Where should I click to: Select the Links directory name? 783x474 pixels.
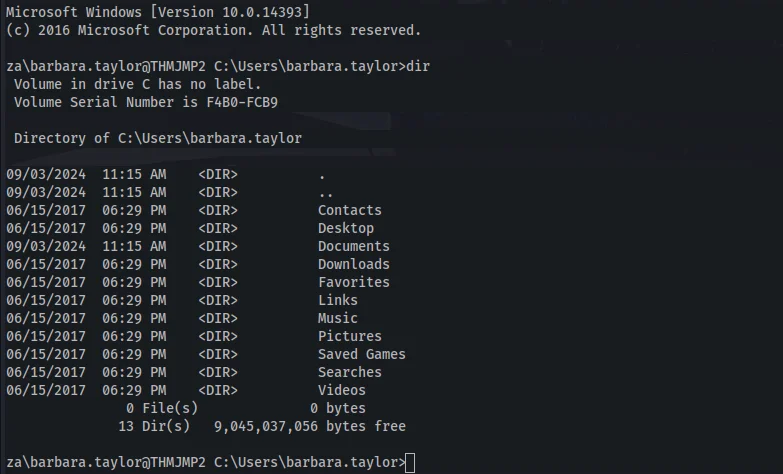(x=338, y=300)
